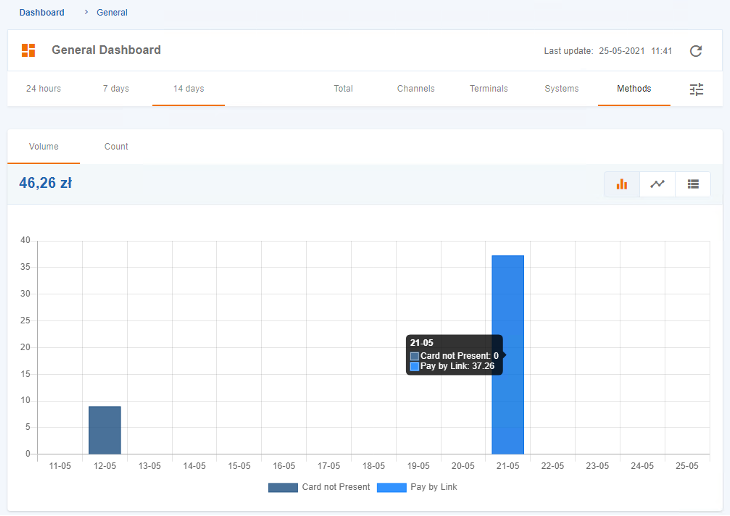Switch to the Total grouping tab
The width and height of the screenshot is (730, 516).
click(343, 89)
